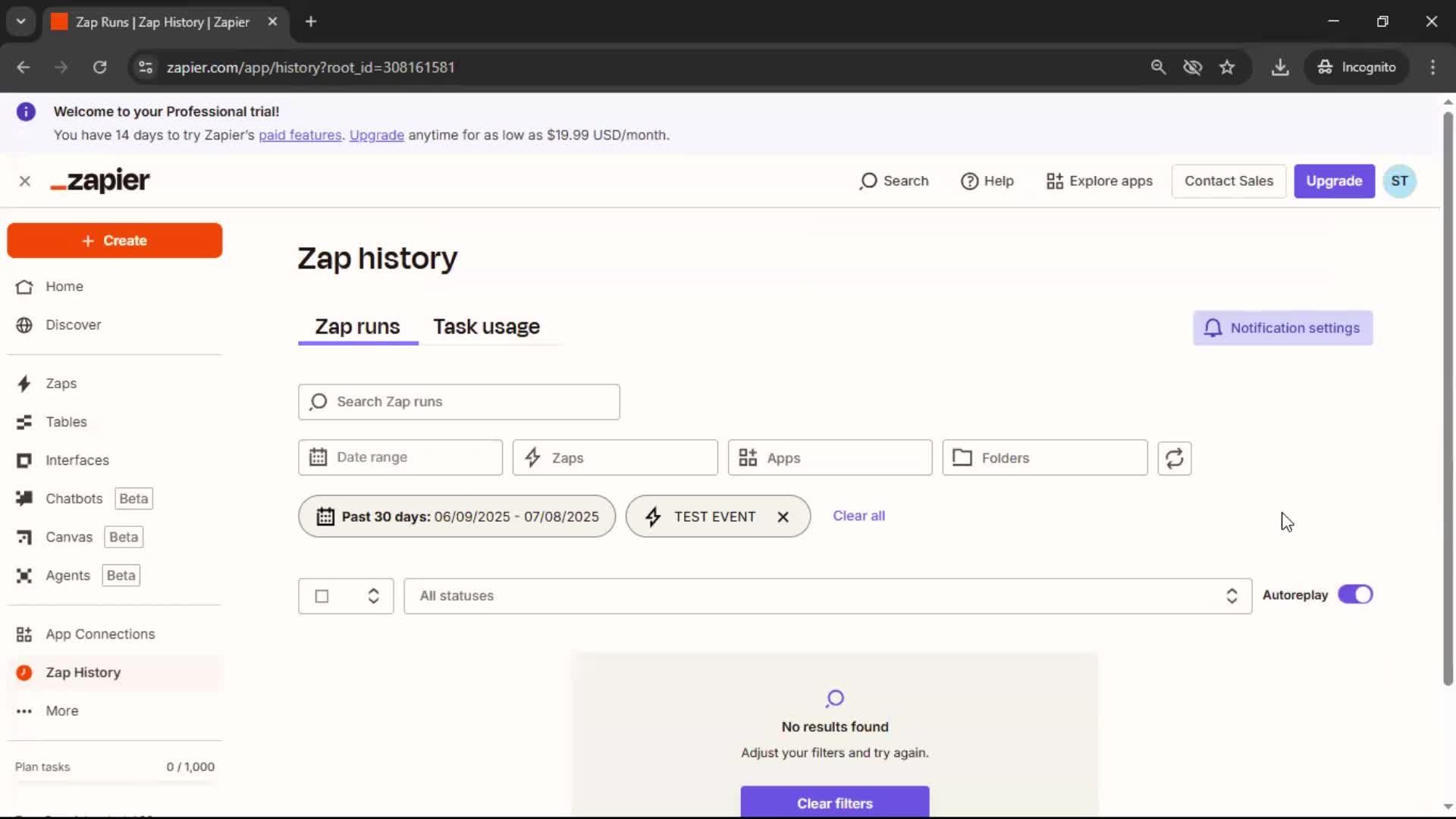Click the third-party cookies eye icon
The image size is (1456, 819).
coord(1193,67)
